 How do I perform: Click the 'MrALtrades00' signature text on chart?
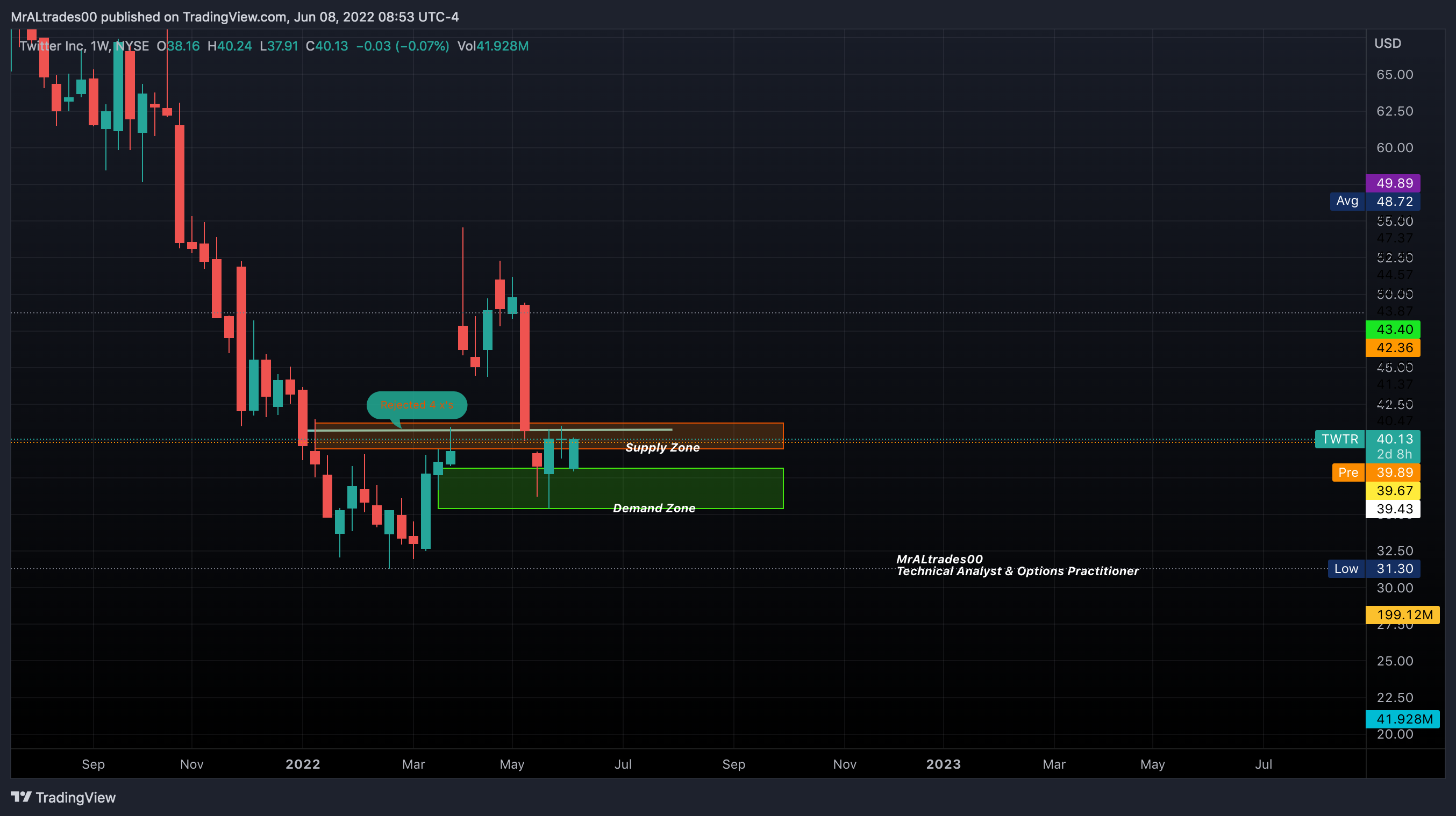pos(939,559)
